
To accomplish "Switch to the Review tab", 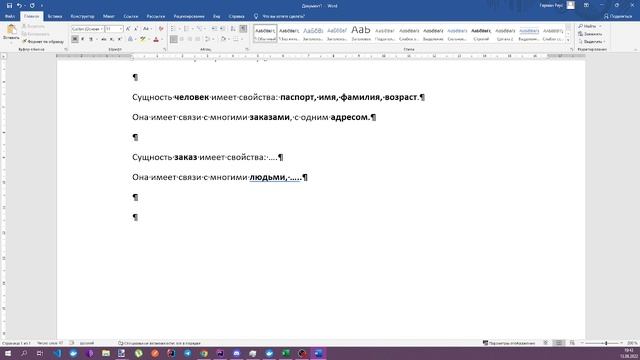I will click(189, 16).
